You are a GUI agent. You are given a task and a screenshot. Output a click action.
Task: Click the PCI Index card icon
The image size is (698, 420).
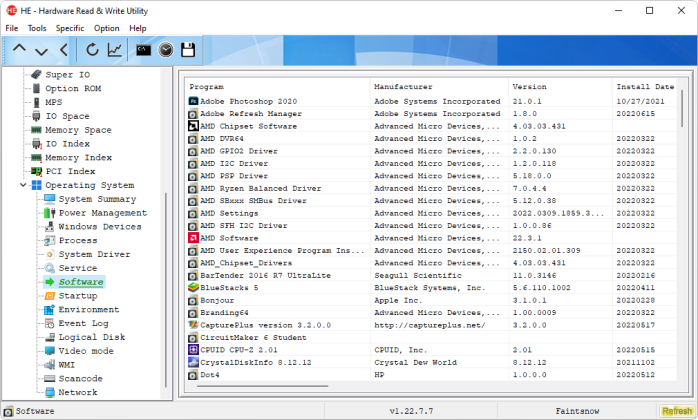[37, 171]
